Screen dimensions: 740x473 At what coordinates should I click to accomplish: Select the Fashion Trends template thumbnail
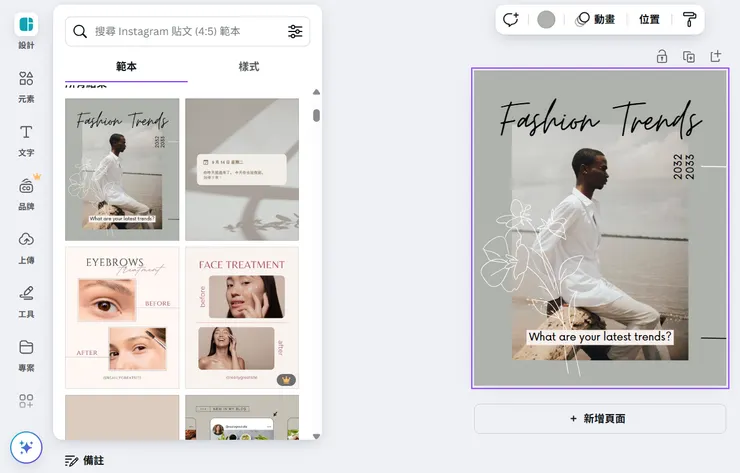[x=122, y=169]
